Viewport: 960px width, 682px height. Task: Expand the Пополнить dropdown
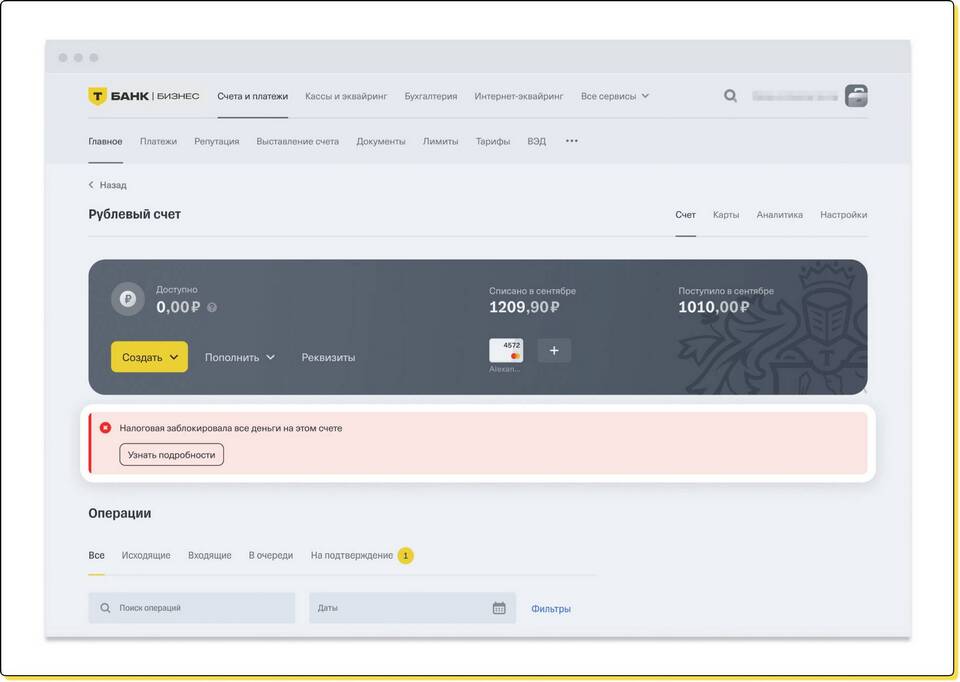[239, 357]
